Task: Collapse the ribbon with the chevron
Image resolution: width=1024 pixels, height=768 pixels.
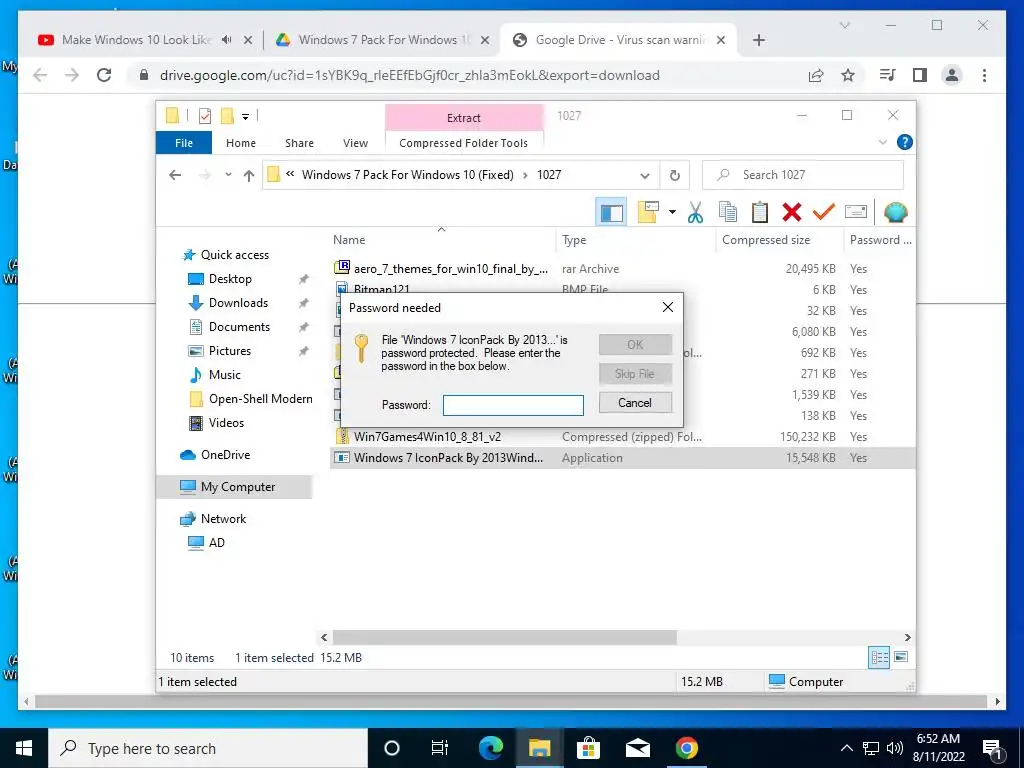Action: 882,142
